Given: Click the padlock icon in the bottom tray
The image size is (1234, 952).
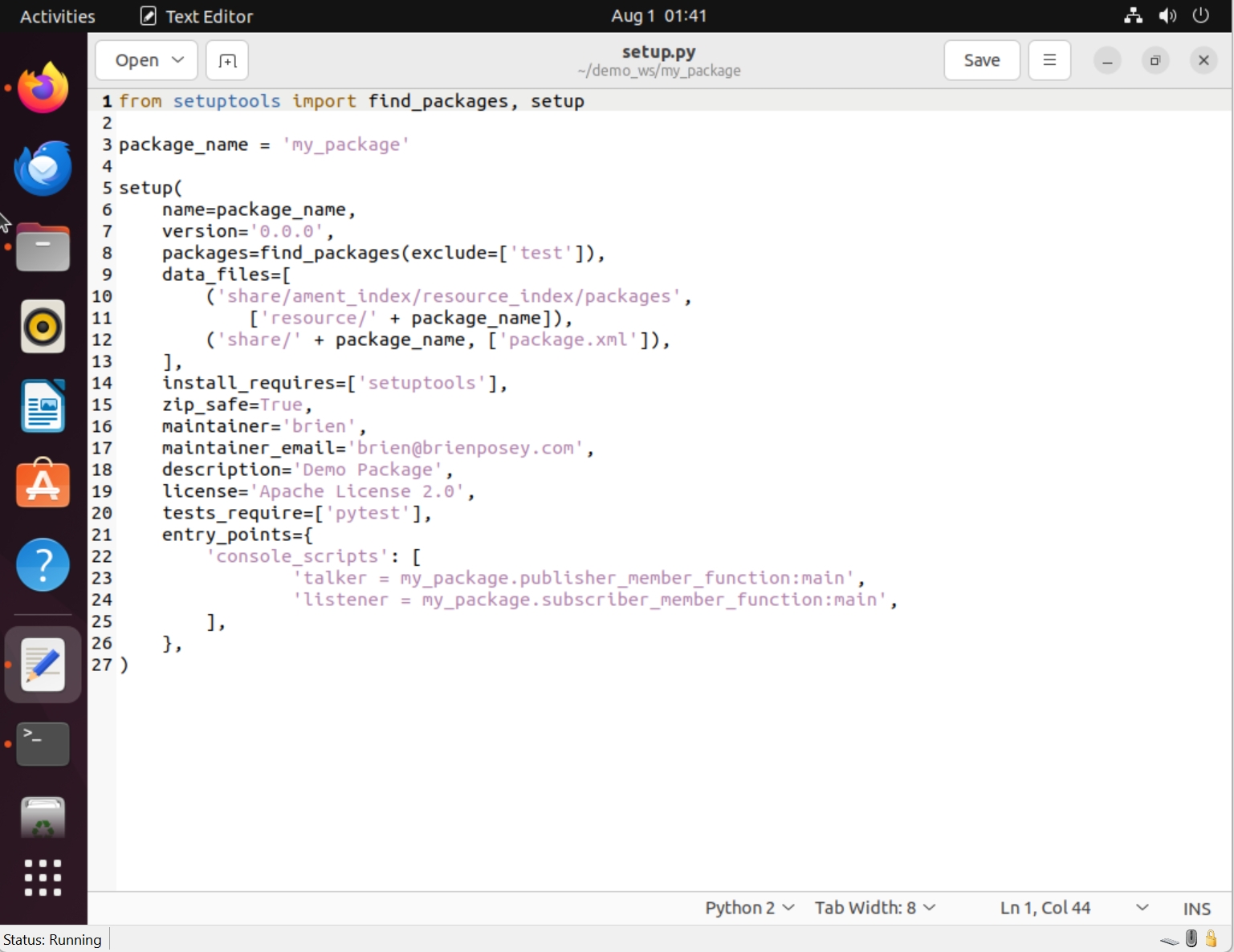Looking at the screenshot, I should pyautogui.click(x=1212, y=938).
